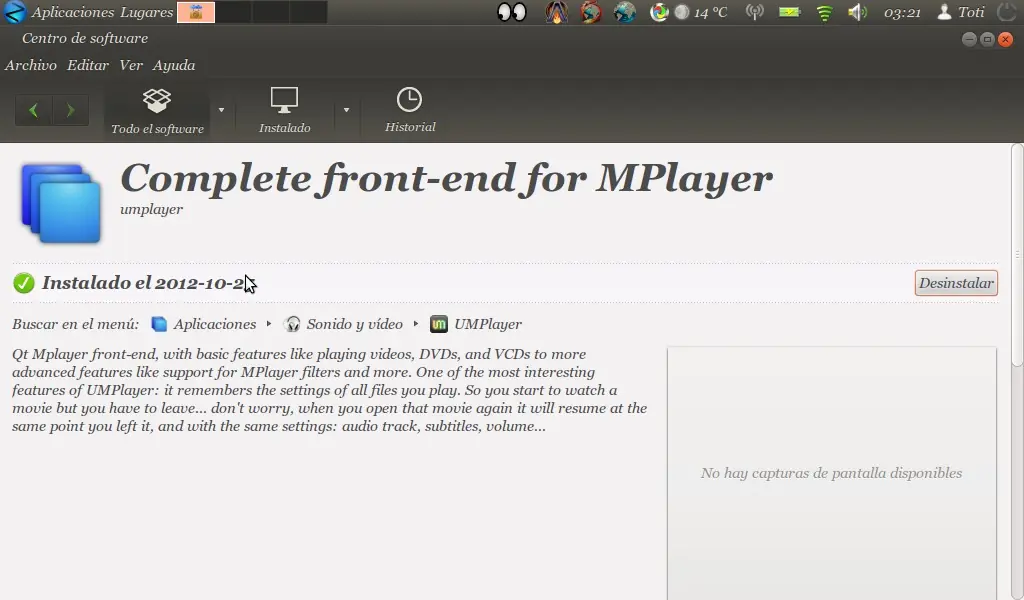
Task: Open the Instalado section
Action: tap(284, 111)
